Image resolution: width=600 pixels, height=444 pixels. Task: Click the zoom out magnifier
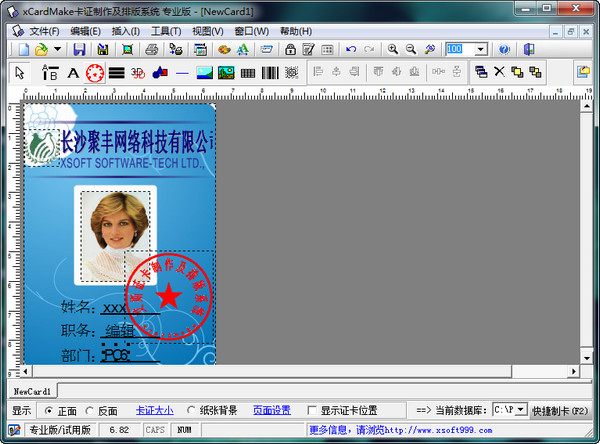tap(411, 49)
